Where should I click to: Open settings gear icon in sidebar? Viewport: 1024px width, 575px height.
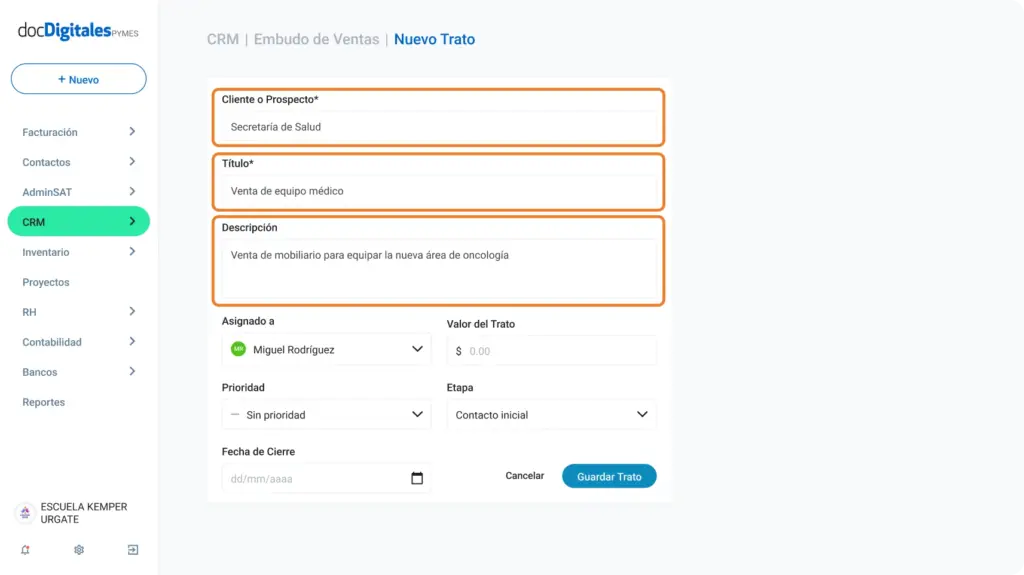79,550
